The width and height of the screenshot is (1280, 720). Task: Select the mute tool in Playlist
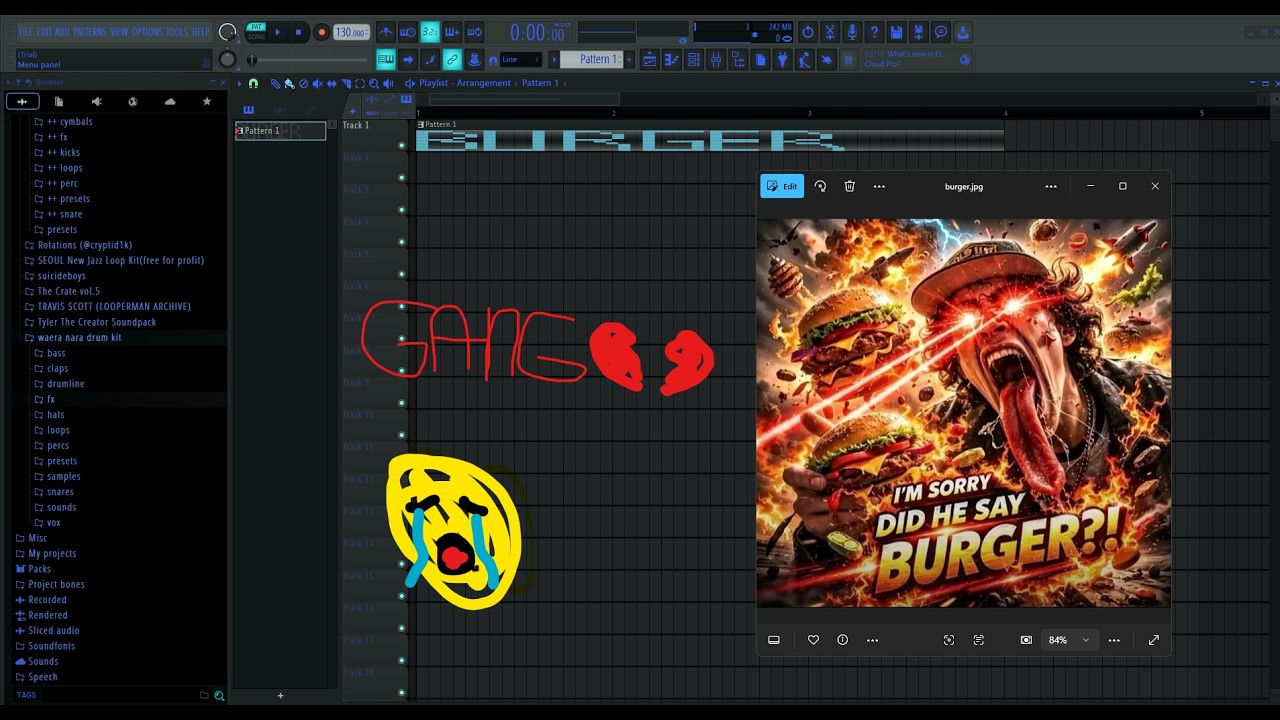pos(318,84)
